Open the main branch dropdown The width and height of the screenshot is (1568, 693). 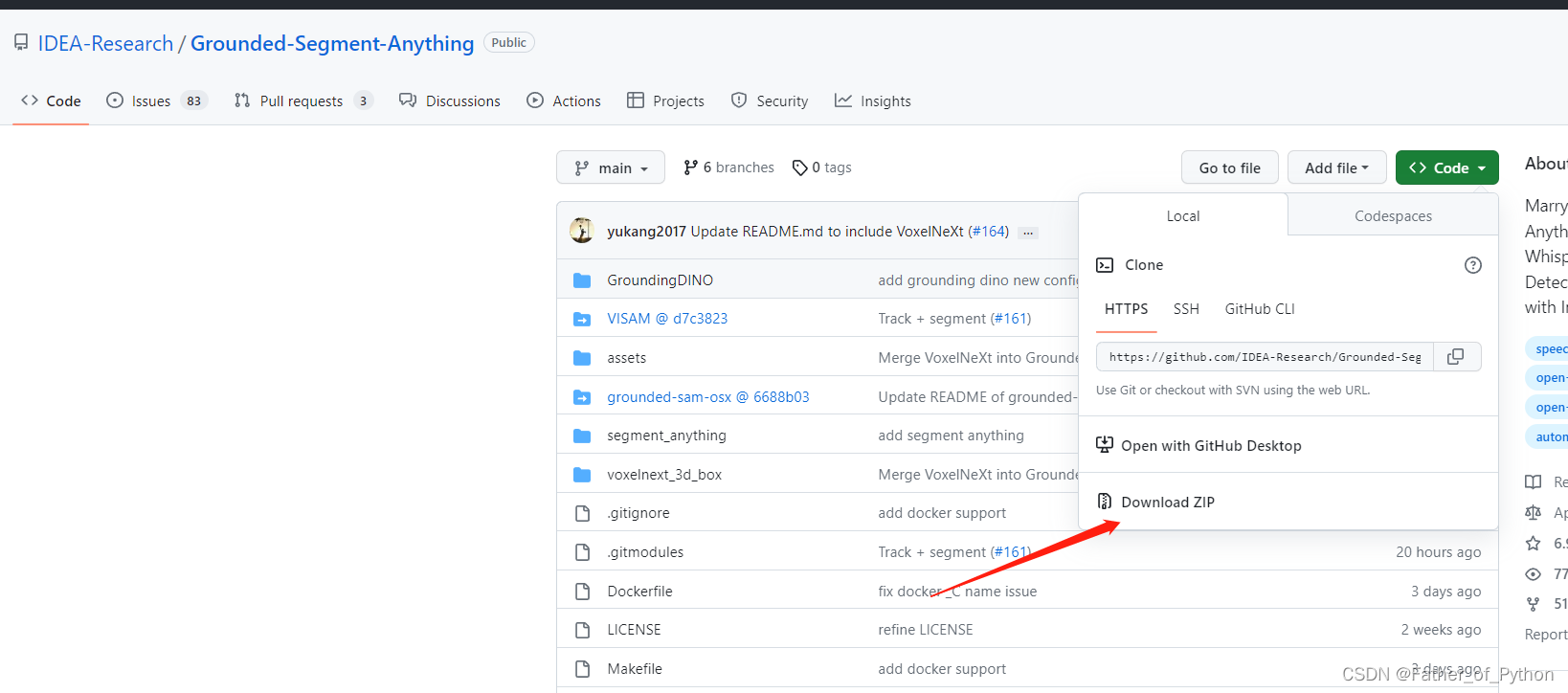tap(611, 168)
